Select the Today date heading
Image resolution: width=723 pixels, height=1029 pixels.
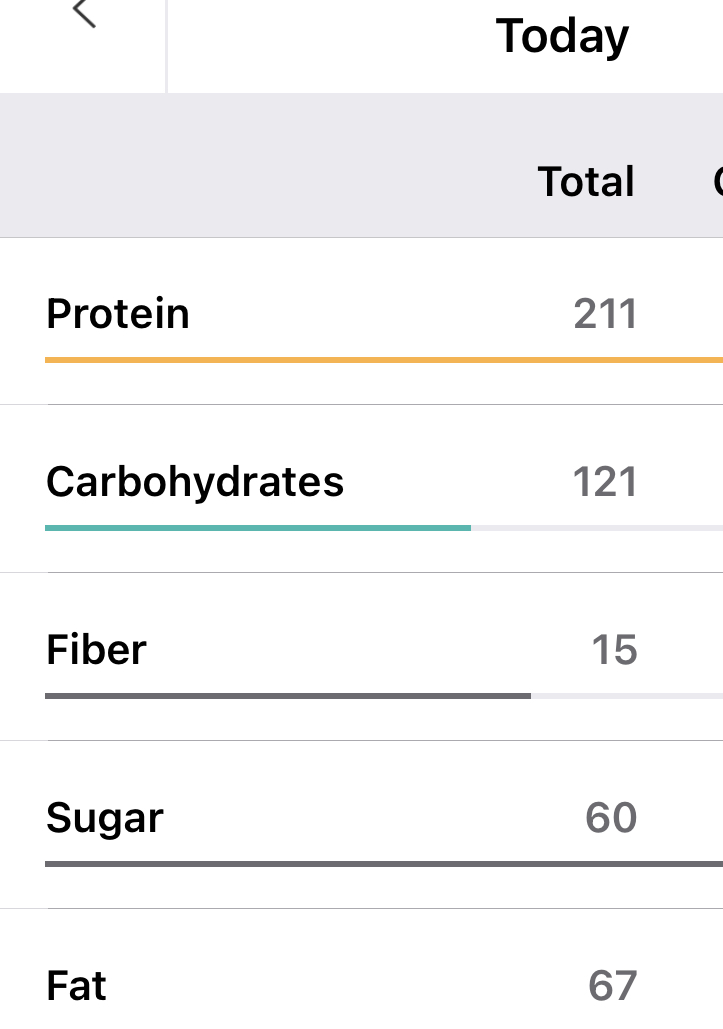pyautogui.click(x=562, y=37)
